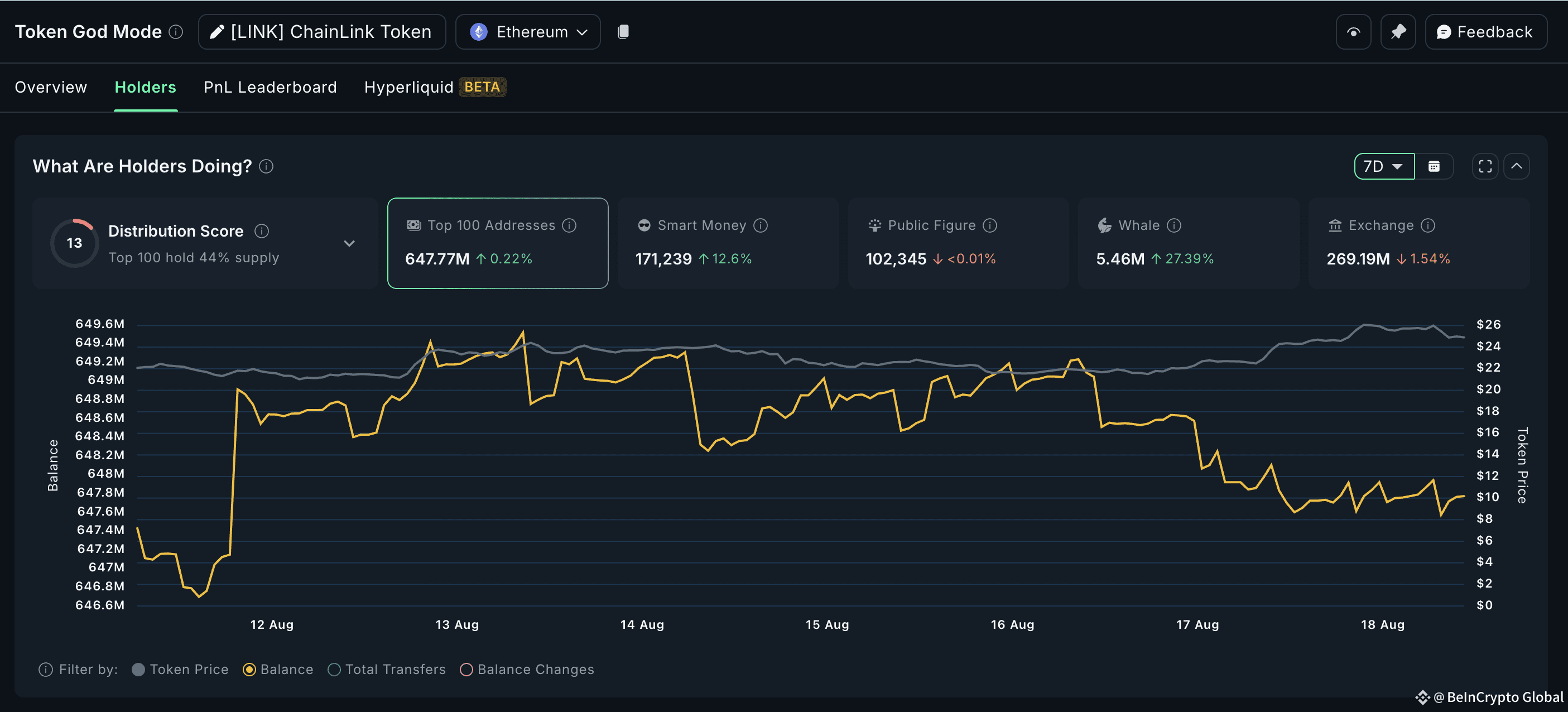
Task: Toggle the Balance Changes filter
Action: pos(527,670)
